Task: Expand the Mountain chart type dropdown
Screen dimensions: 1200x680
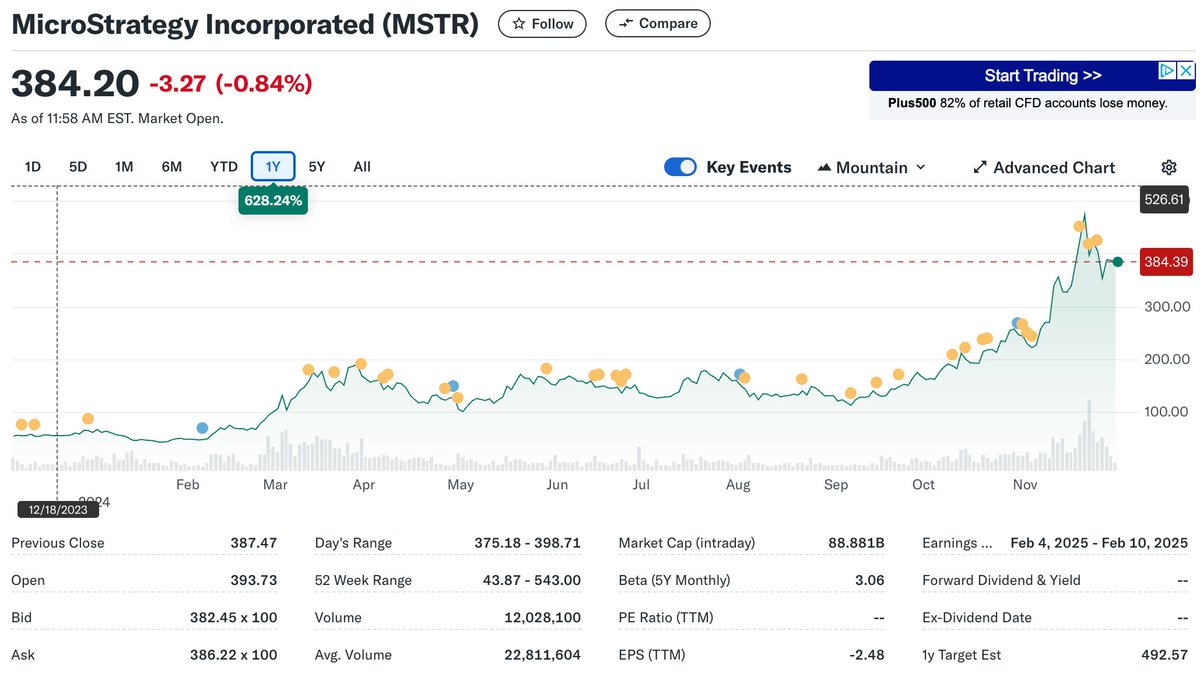Action: tap(872, 167)
